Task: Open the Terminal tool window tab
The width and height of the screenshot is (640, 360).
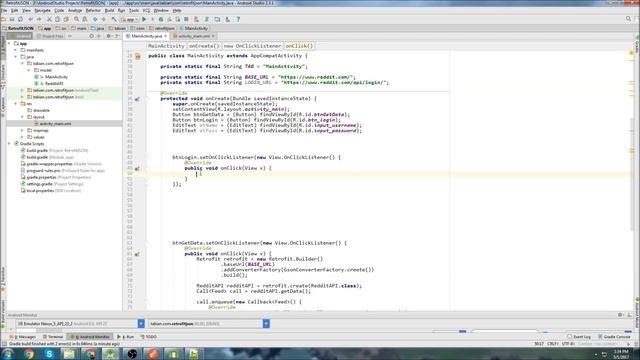Action: pyautogui.click(x=53, y=337)
